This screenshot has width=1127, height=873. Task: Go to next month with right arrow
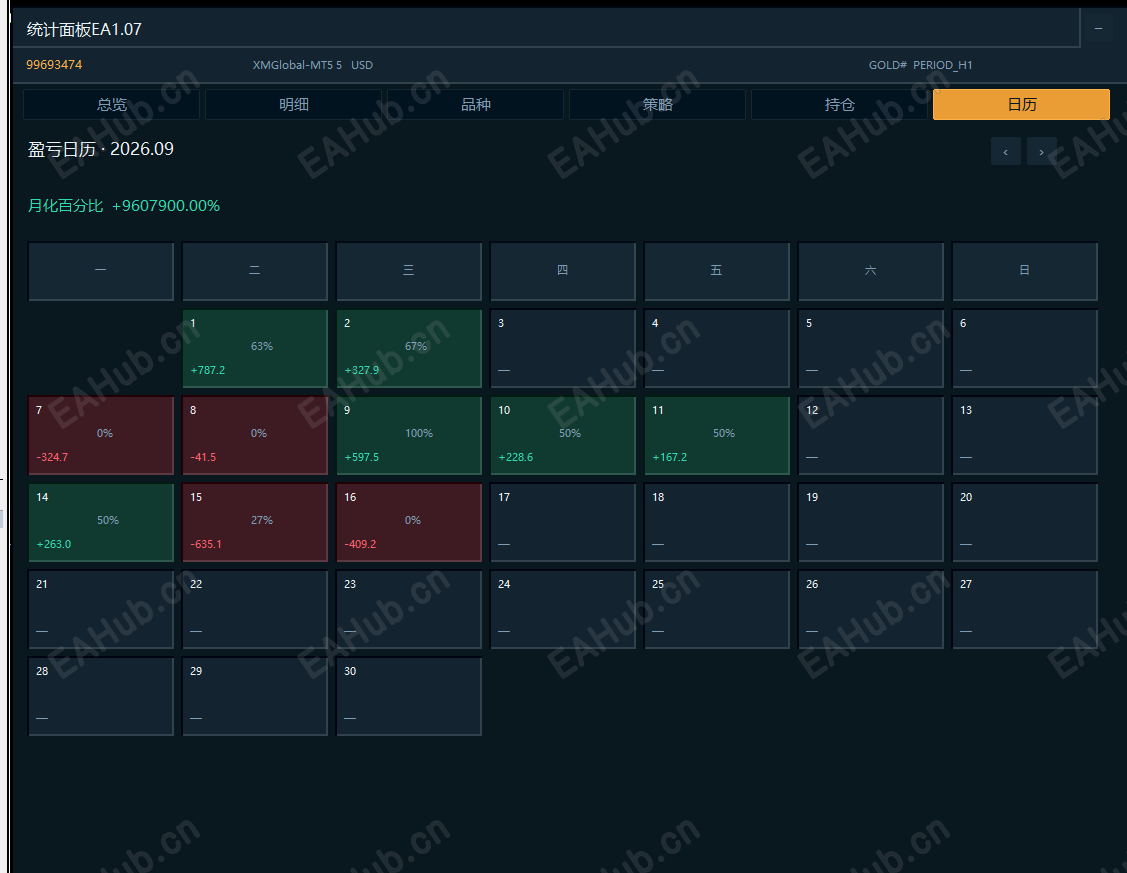(x=1041, y=152)
